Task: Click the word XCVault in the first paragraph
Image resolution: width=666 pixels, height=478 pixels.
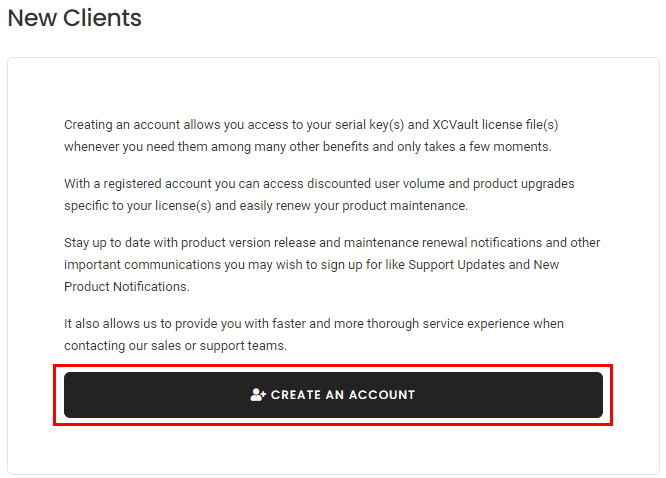Action: [455, 124]
